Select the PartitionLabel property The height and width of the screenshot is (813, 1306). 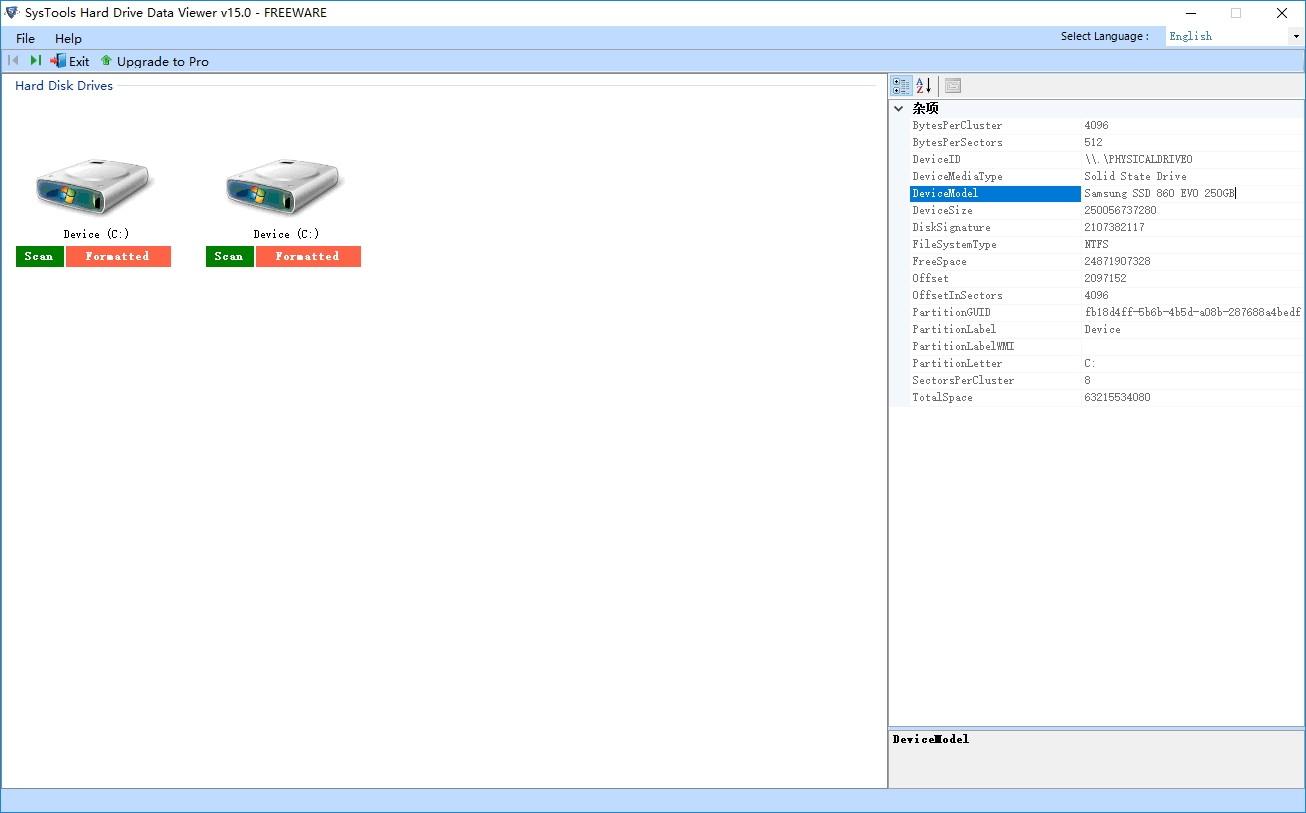(954, 330)
